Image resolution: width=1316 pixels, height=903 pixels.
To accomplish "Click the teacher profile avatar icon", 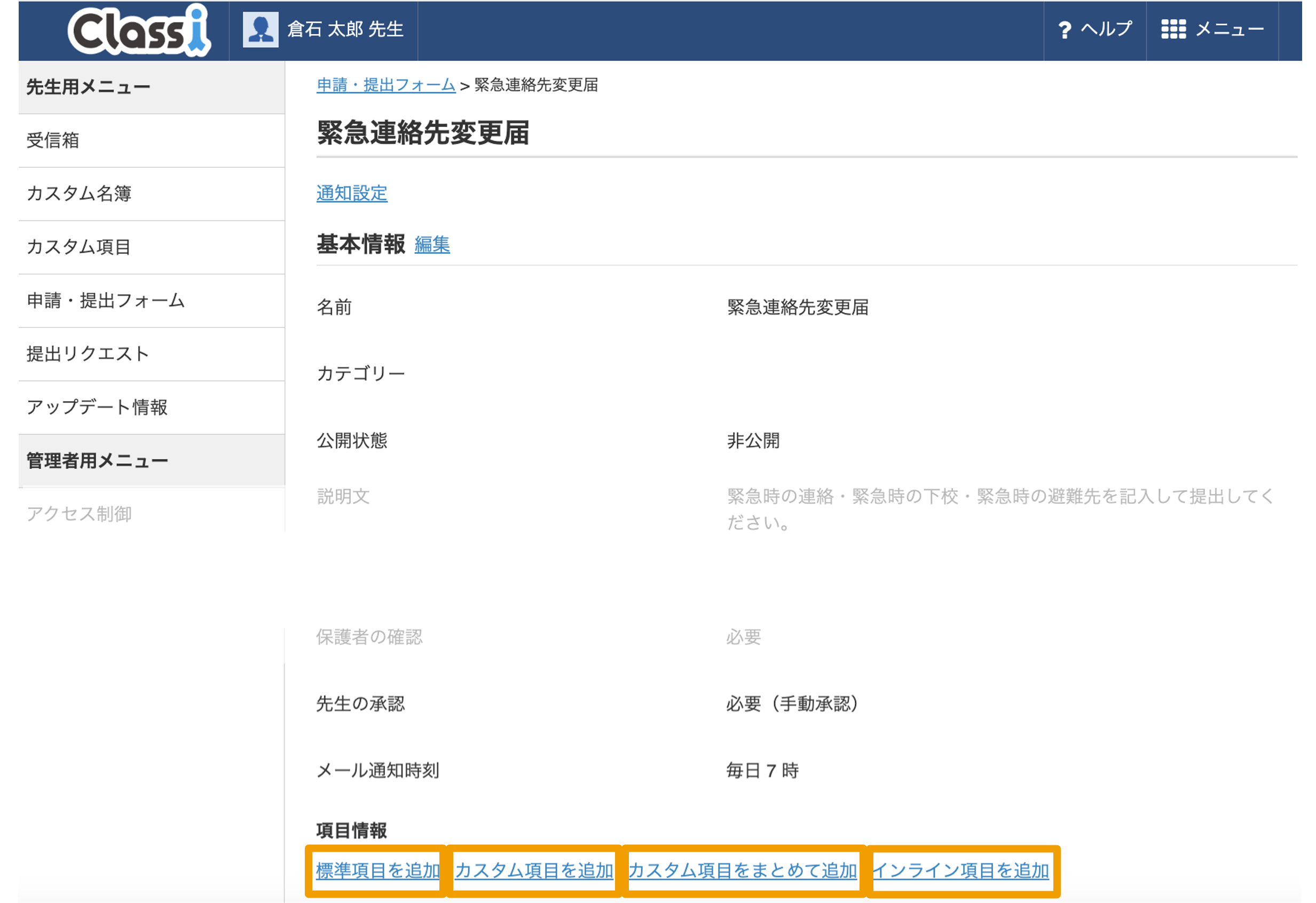I will point(260,29).
